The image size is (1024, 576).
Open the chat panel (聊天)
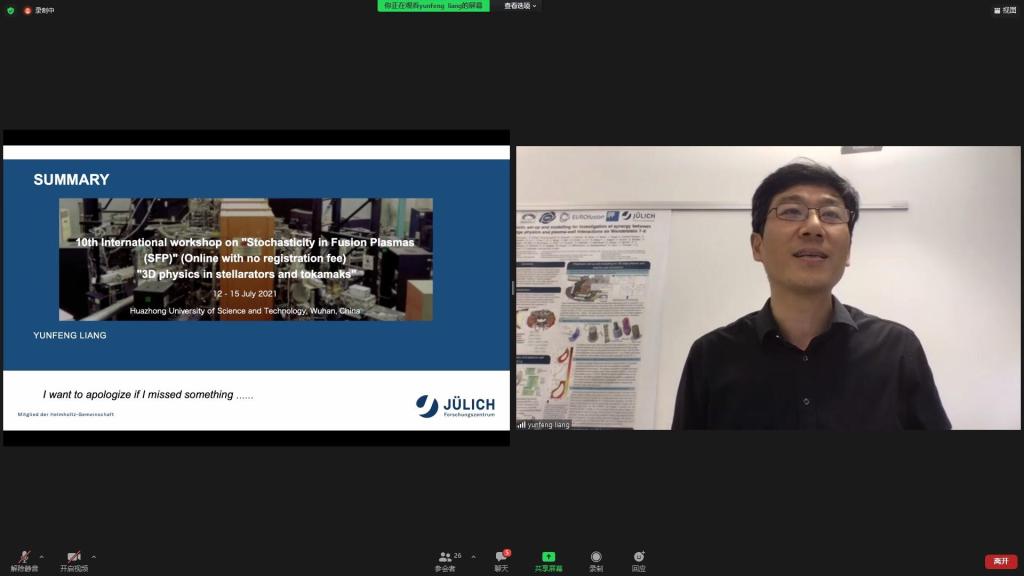501,560
